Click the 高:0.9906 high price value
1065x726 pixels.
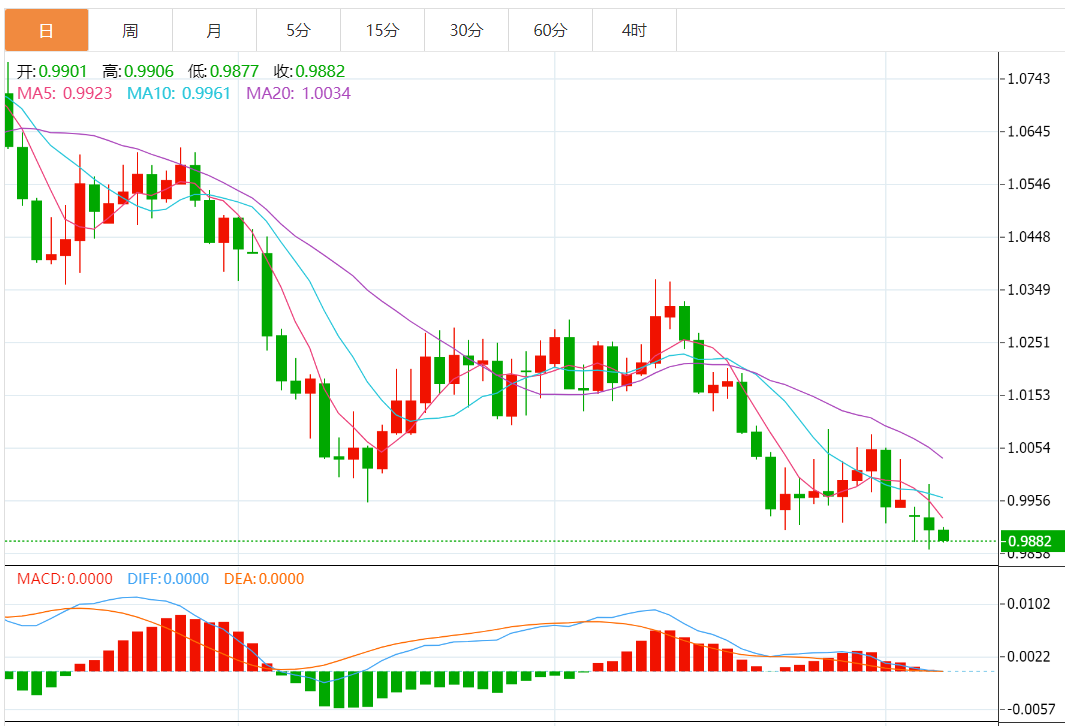pos(138,71)
